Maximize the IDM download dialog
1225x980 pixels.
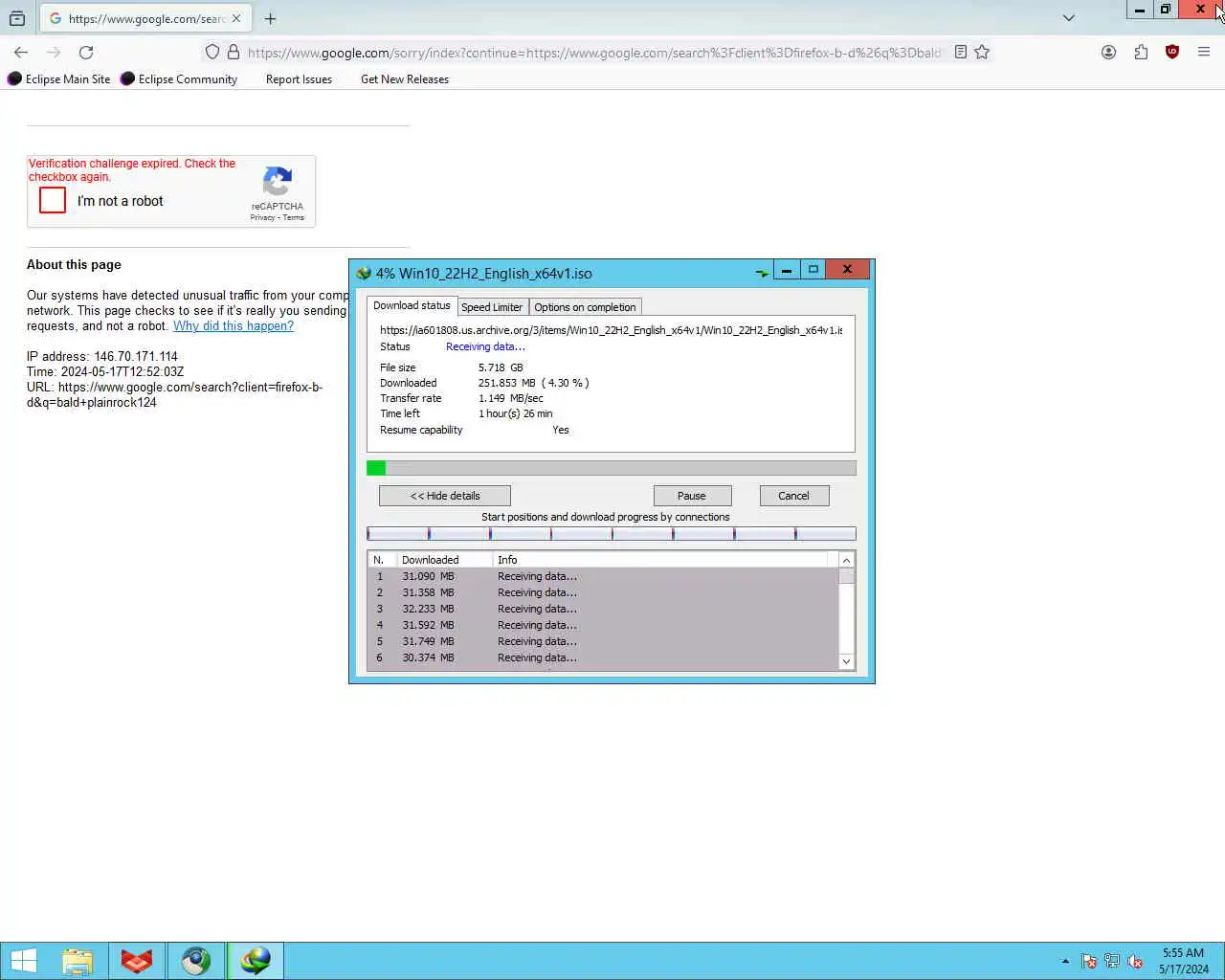[813, 270]
